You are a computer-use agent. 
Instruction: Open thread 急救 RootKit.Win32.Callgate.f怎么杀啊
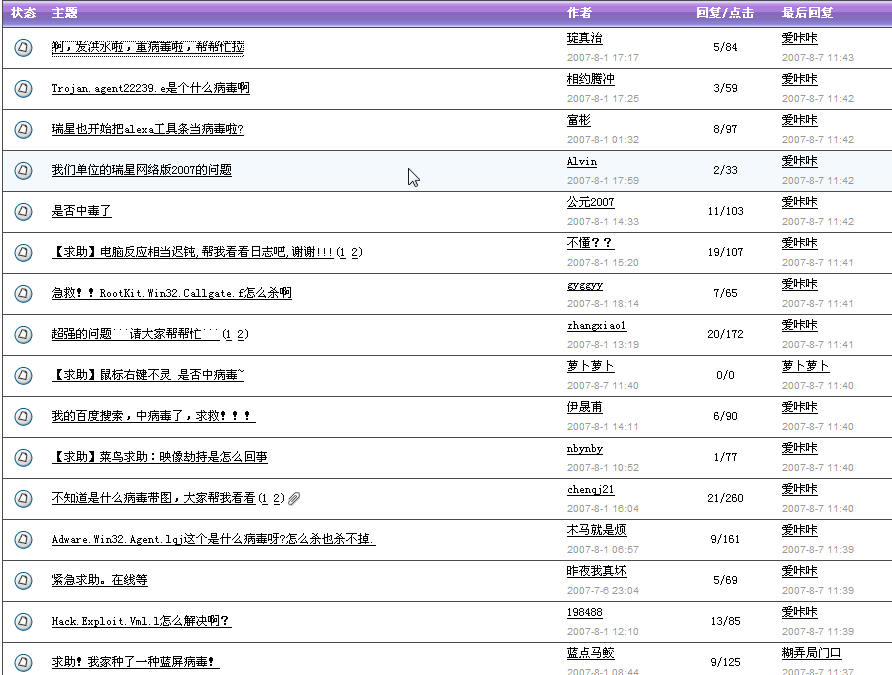tap(171, 293)
